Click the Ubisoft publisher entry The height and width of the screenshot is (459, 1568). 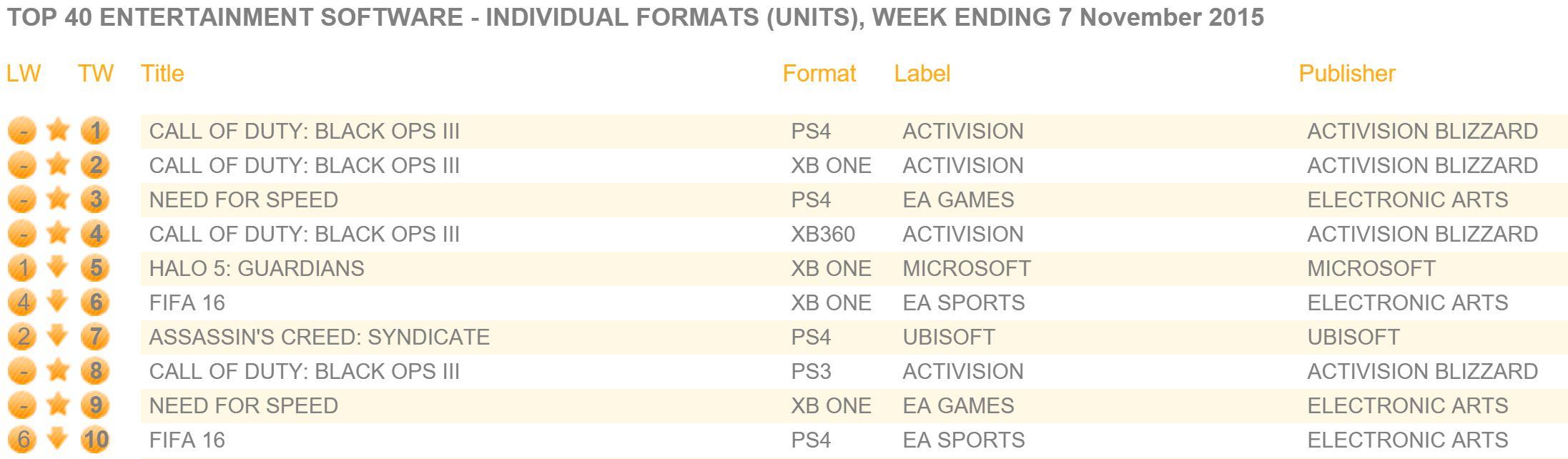click(1353, 337)
